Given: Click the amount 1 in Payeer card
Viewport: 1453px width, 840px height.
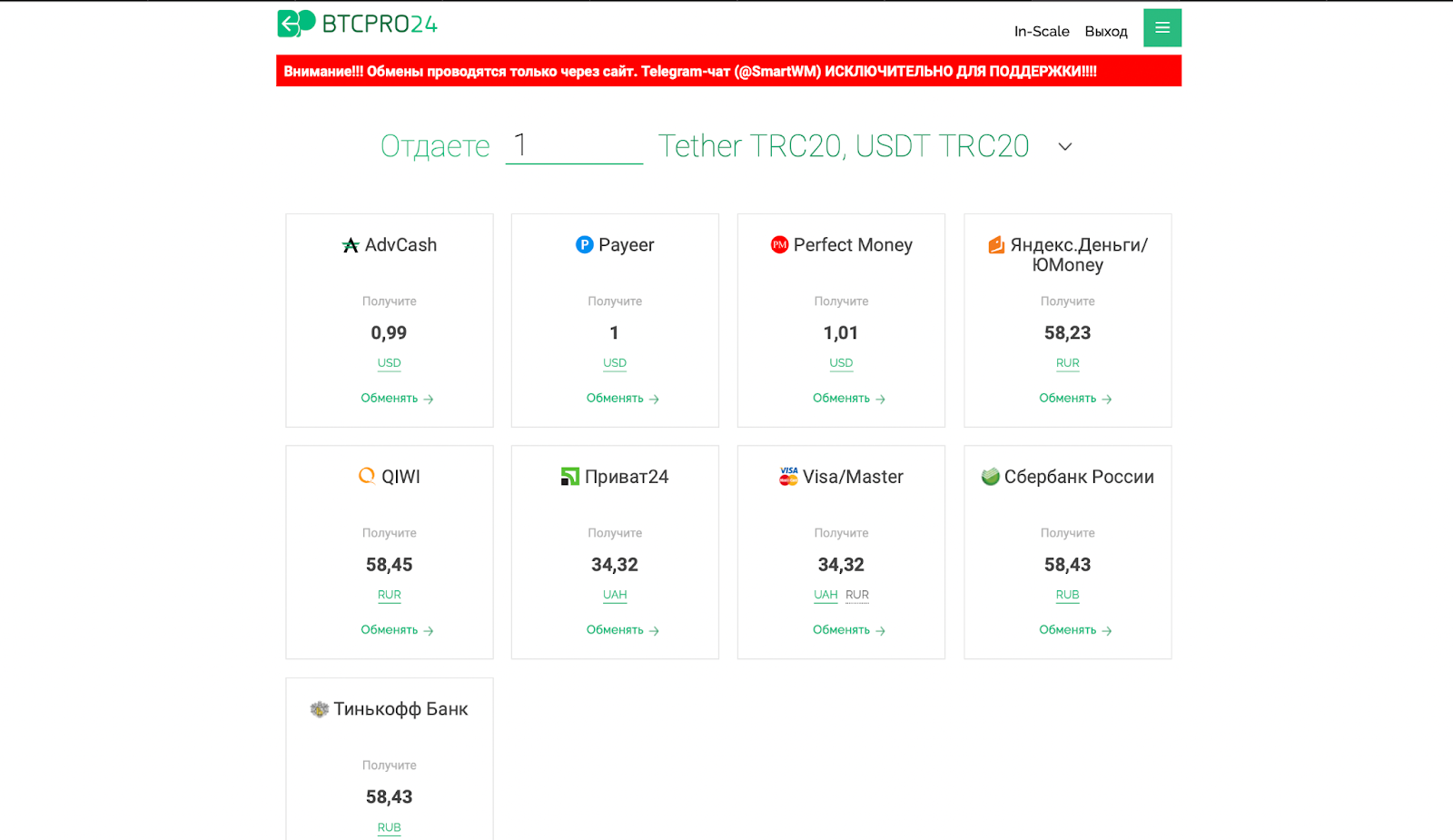Looking at the screenshot, I should [x=615, y=333].
